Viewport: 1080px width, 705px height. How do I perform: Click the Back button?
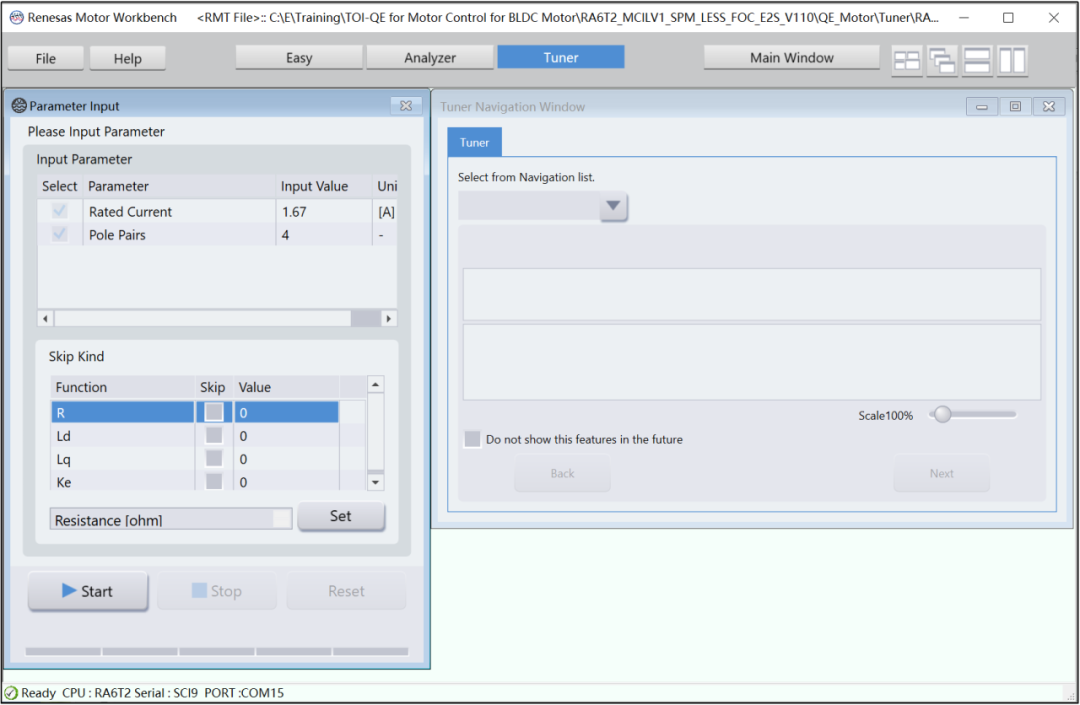click(x=562, y=473)
